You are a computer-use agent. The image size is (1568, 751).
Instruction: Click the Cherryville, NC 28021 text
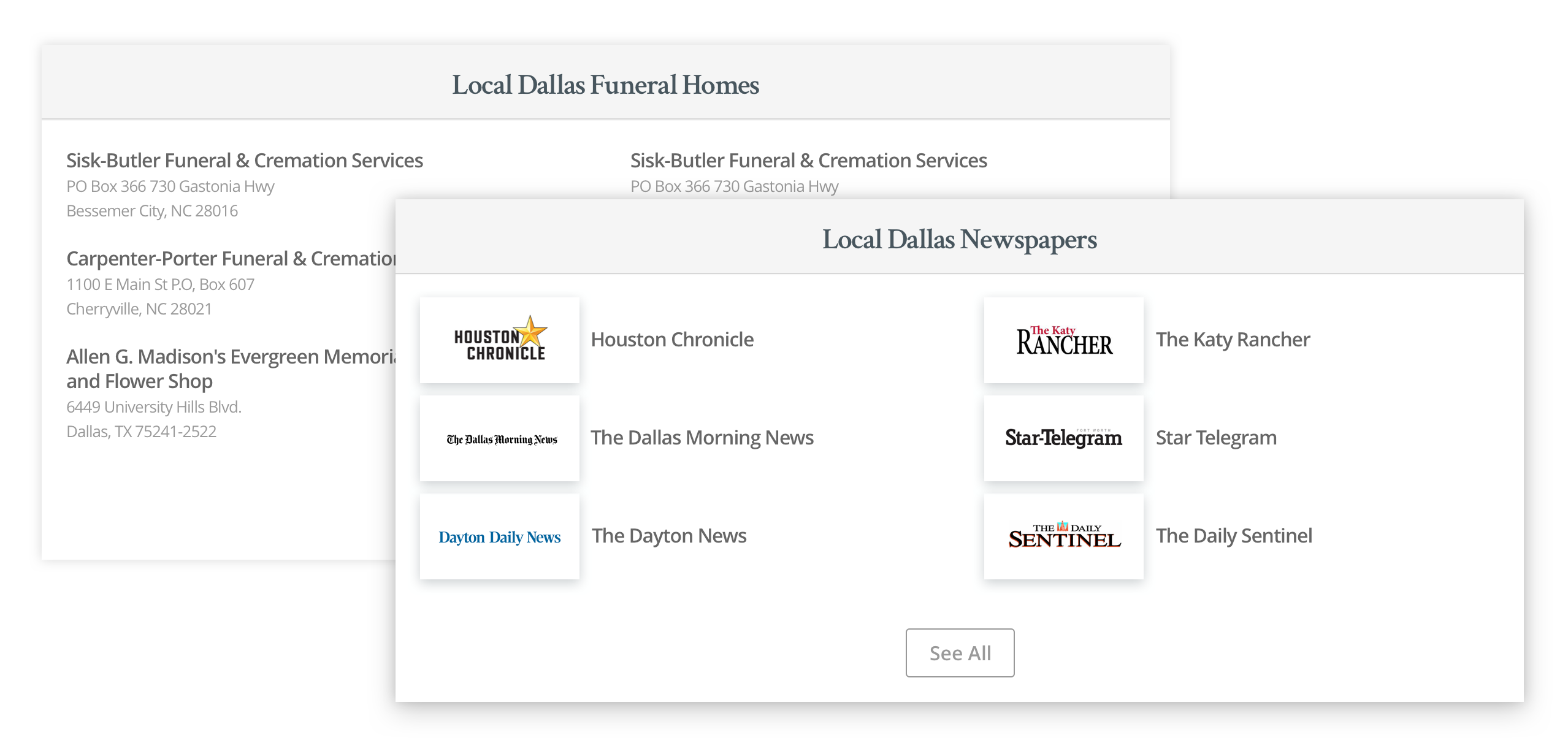[139, 309]
